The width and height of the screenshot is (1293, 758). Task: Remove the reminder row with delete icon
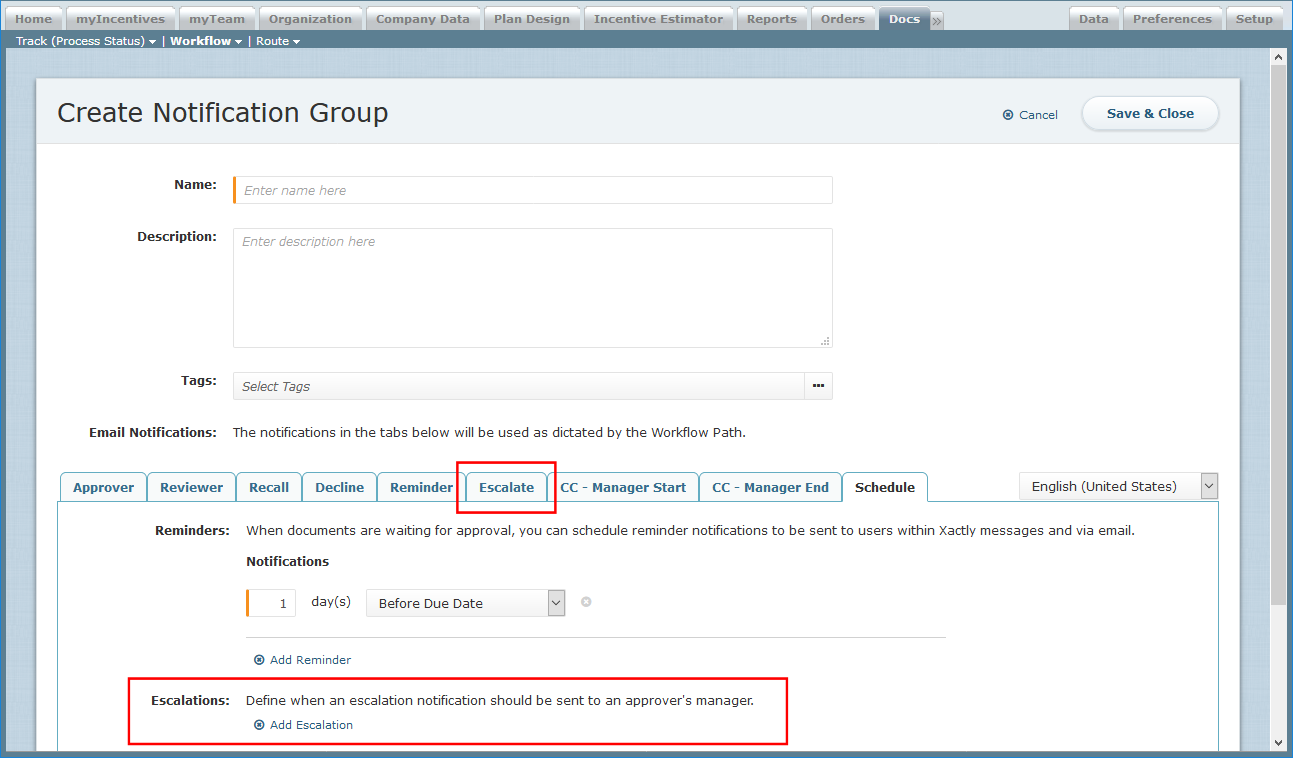[586, 602]
